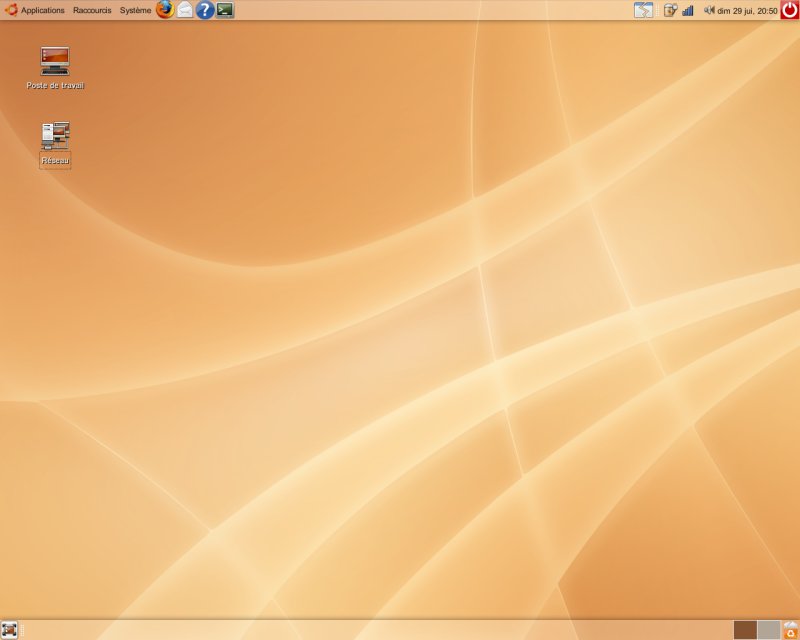800x640 pixels.
Task: Open the Trash applet in bottom panel
Action: (791, 630)
